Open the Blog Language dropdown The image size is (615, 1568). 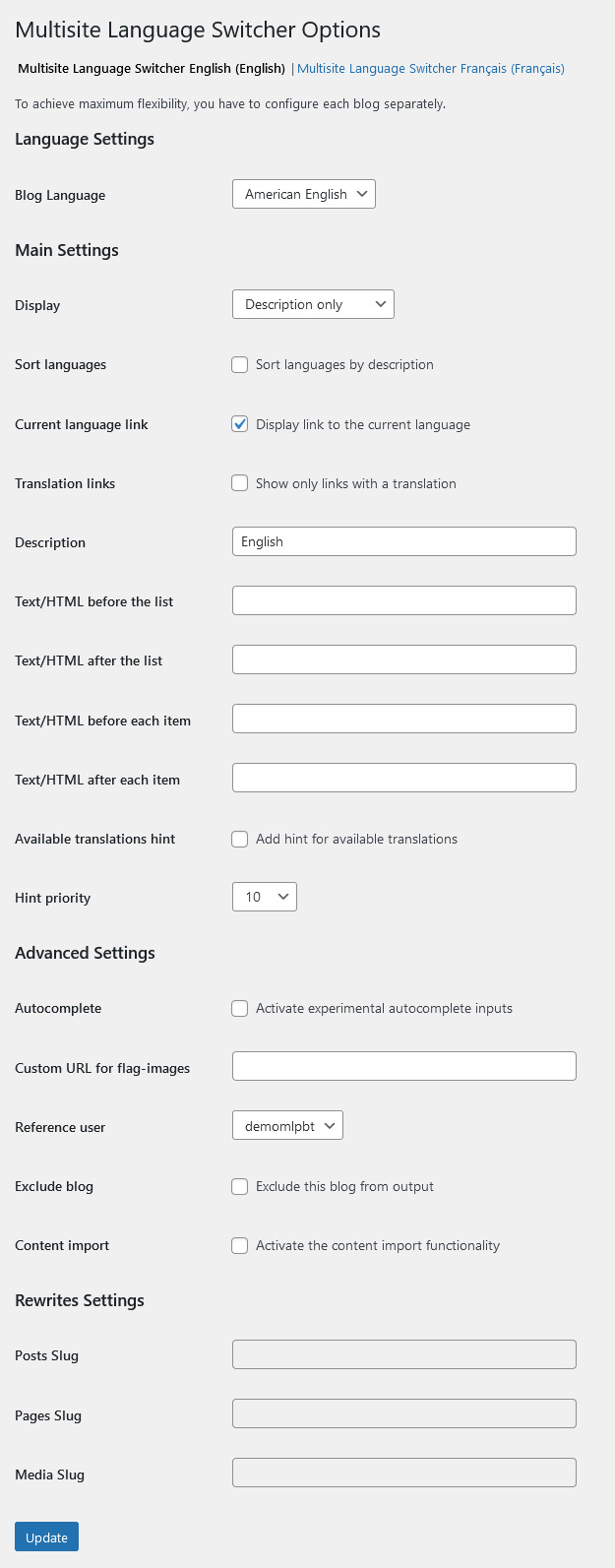(x=303, y=195)
